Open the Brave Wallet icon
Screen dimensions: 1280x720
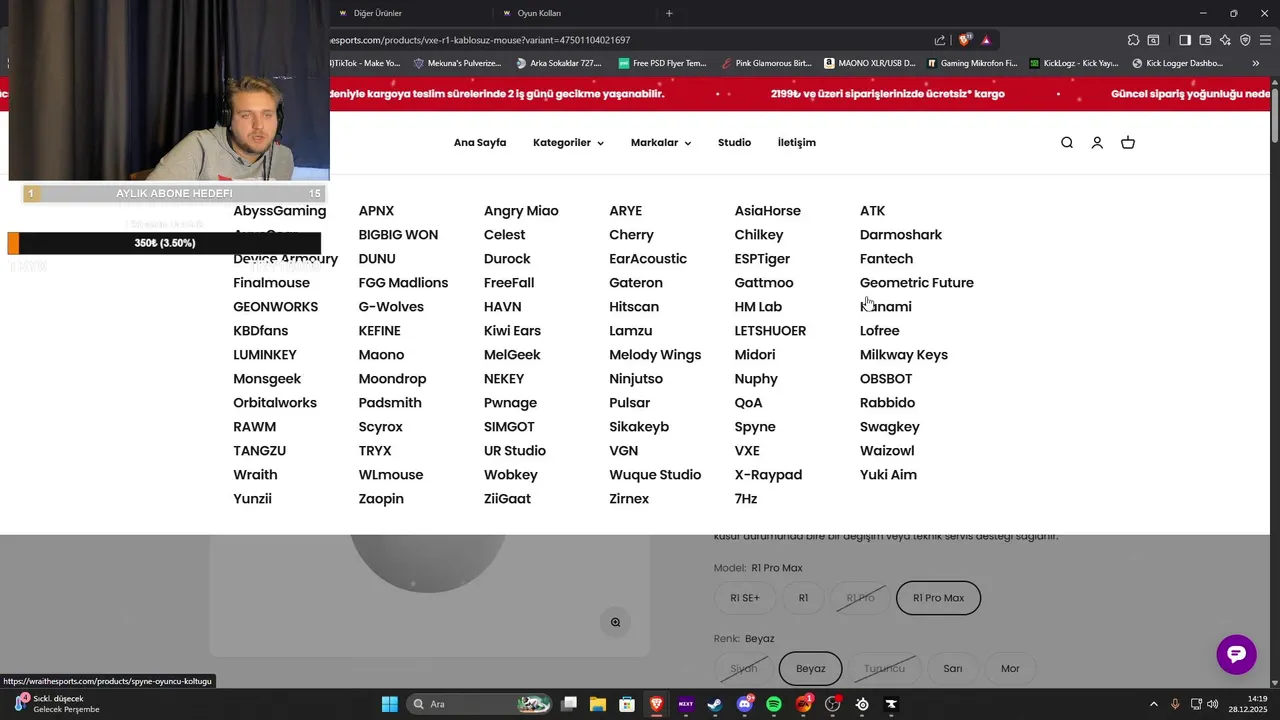(1205, 40)
